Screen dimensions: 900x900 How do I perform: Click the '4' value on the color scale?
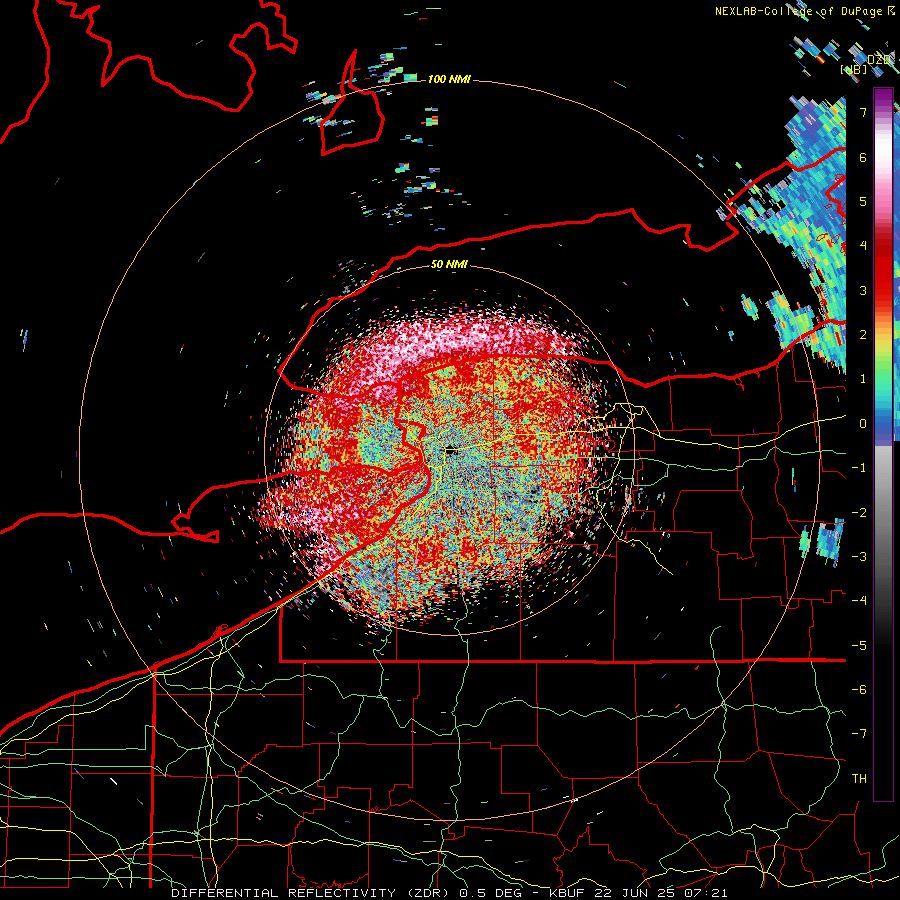(863, 246)
